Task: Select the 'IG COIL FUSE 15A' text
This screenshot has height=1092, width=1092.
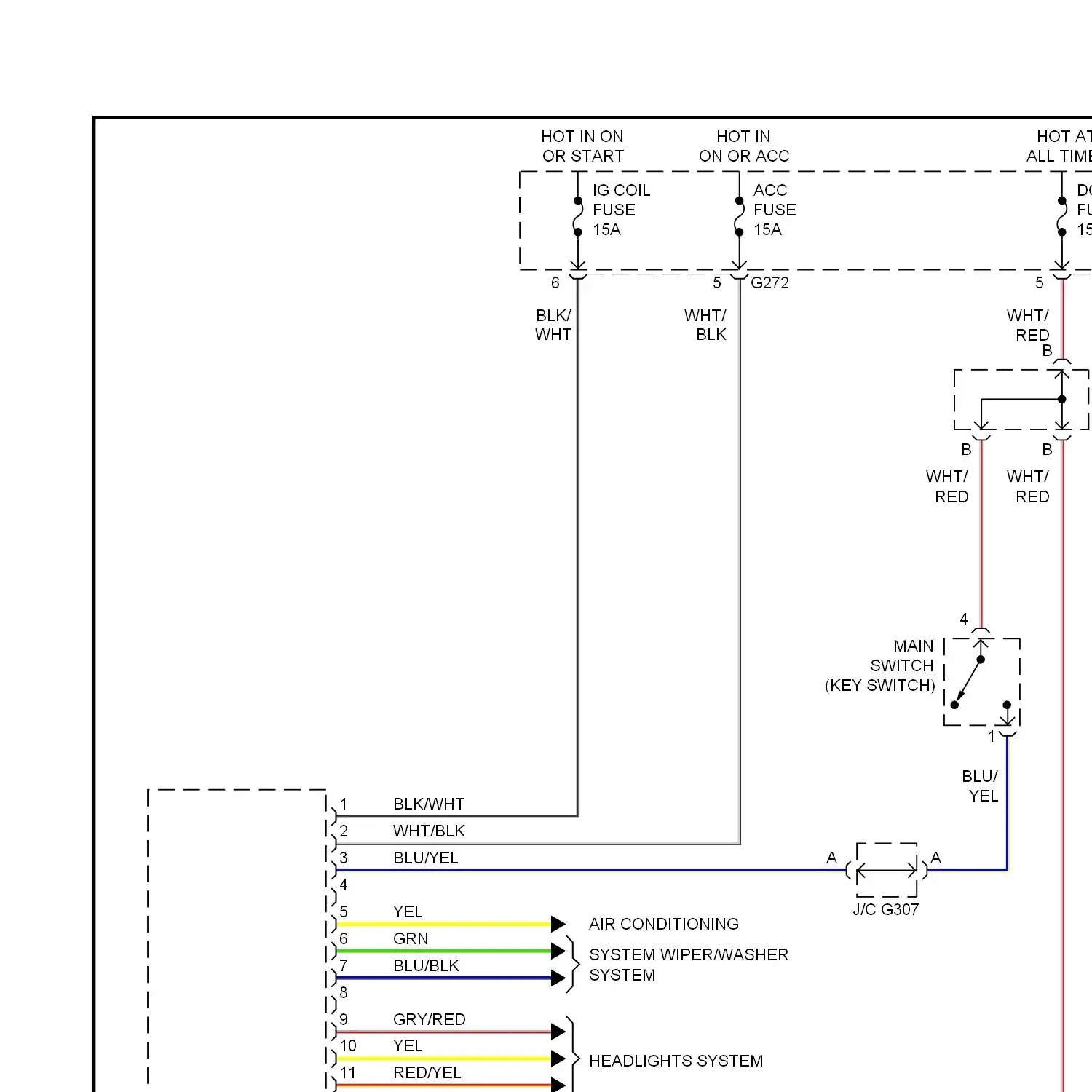Action: point(621,210)
